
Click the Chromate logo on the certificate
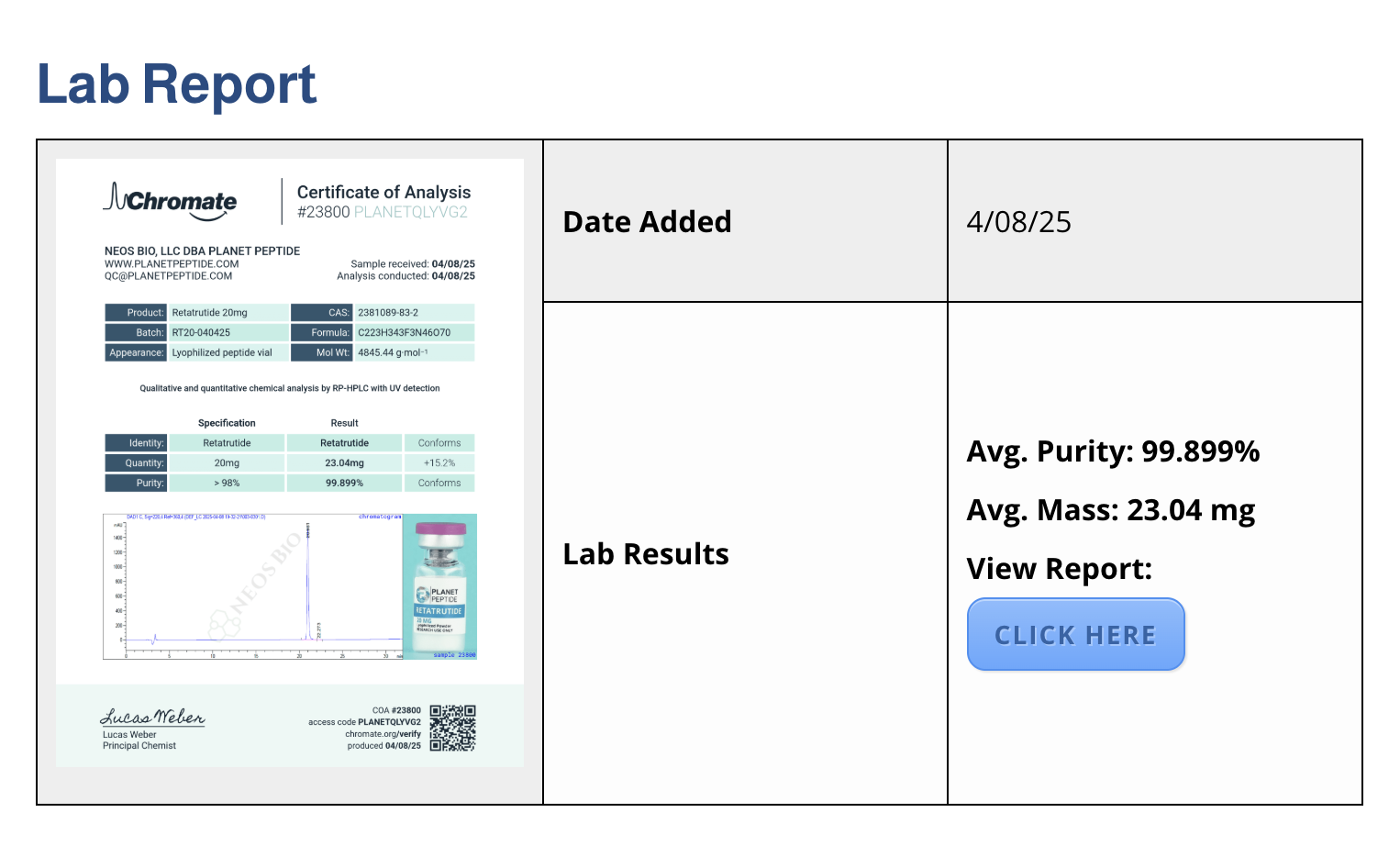[170, 201]
